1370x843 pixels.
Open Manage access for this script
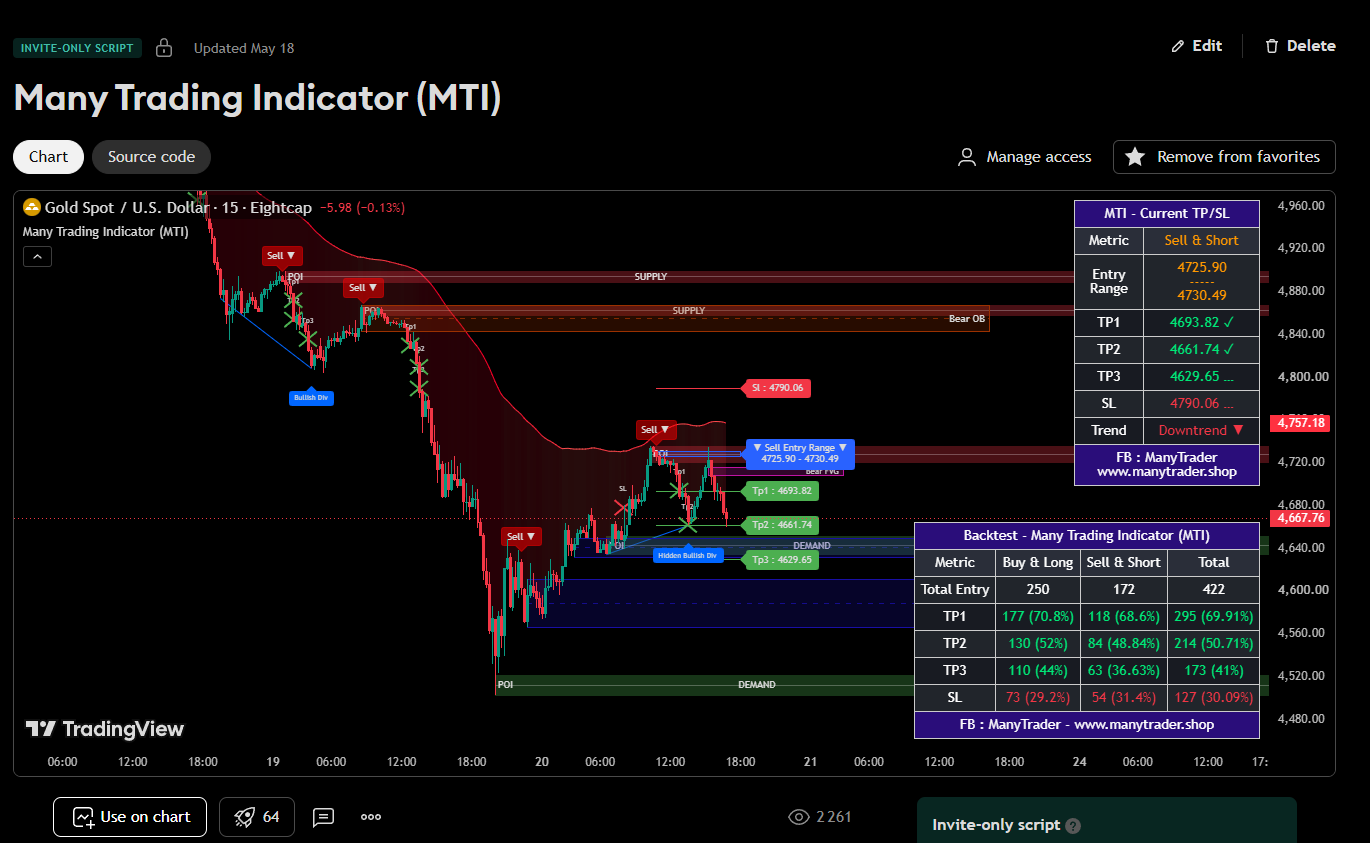[1025, 157]
